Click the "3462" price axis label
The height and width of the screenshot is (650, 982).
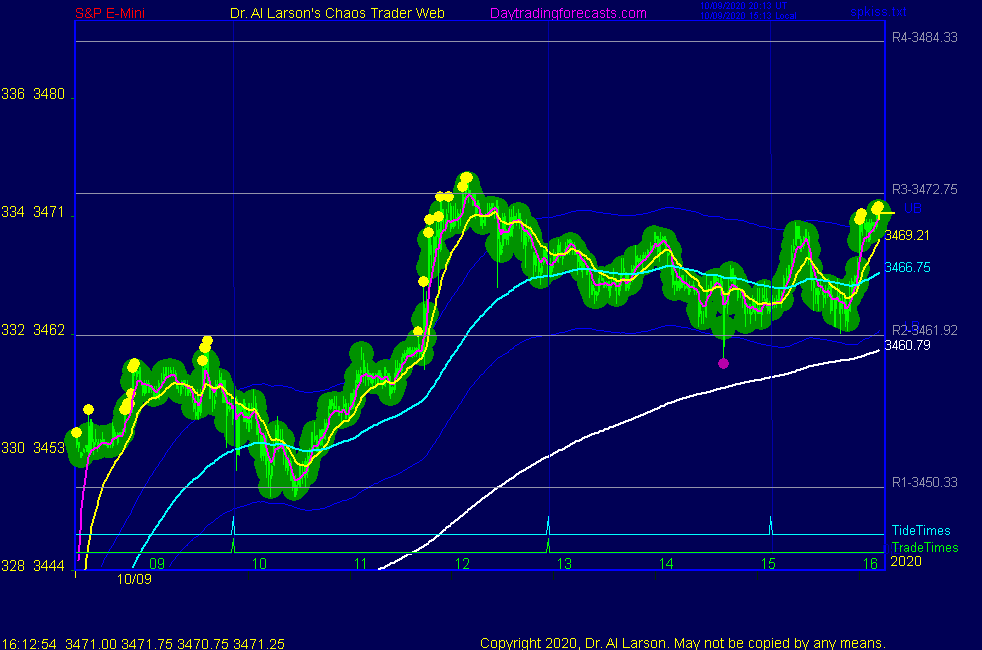pyautogui.click(x=49, y=330)
